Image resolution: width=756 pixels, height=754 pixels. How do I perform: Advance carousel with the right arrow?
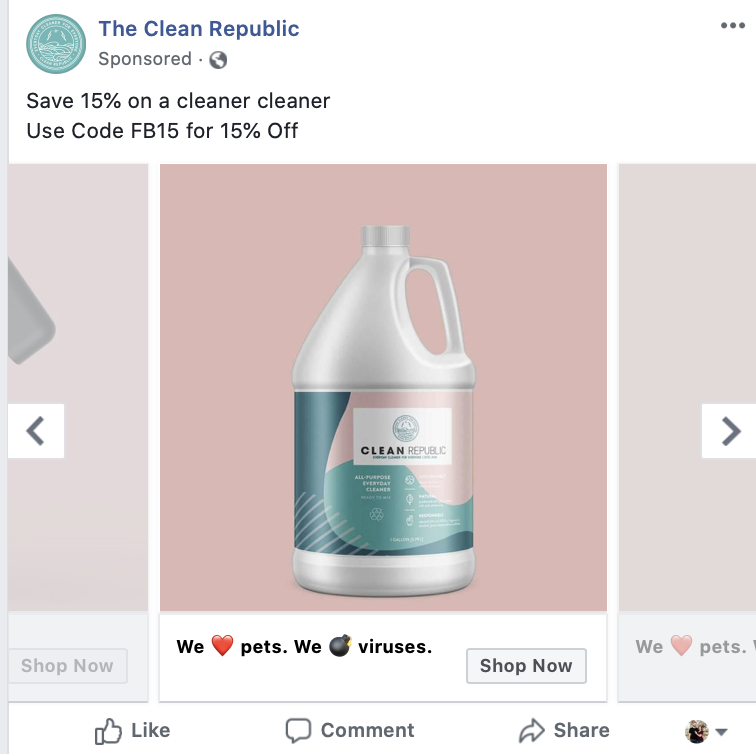[730, 431]
